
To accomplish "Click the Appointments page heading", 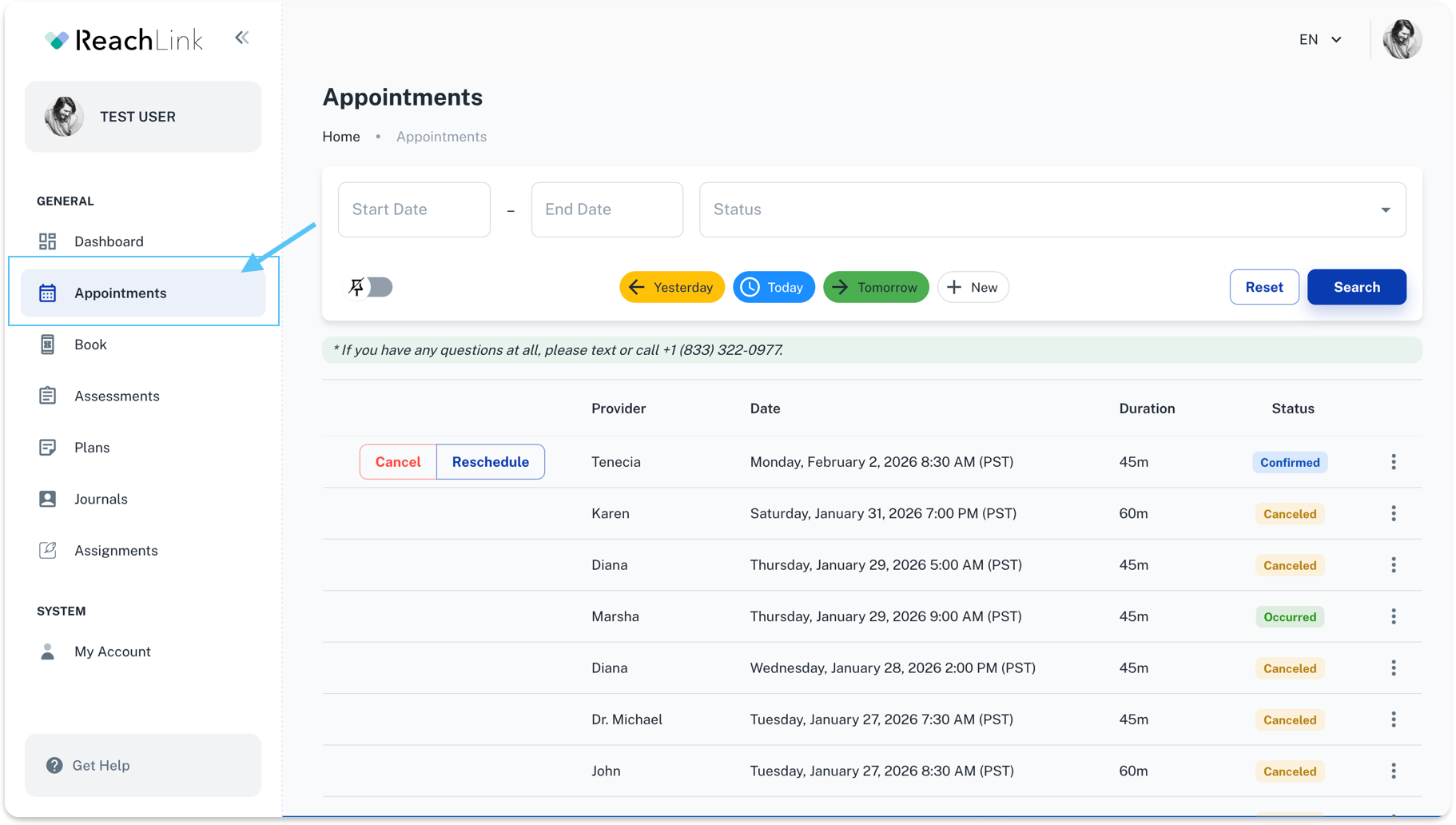I will point(403,98).
